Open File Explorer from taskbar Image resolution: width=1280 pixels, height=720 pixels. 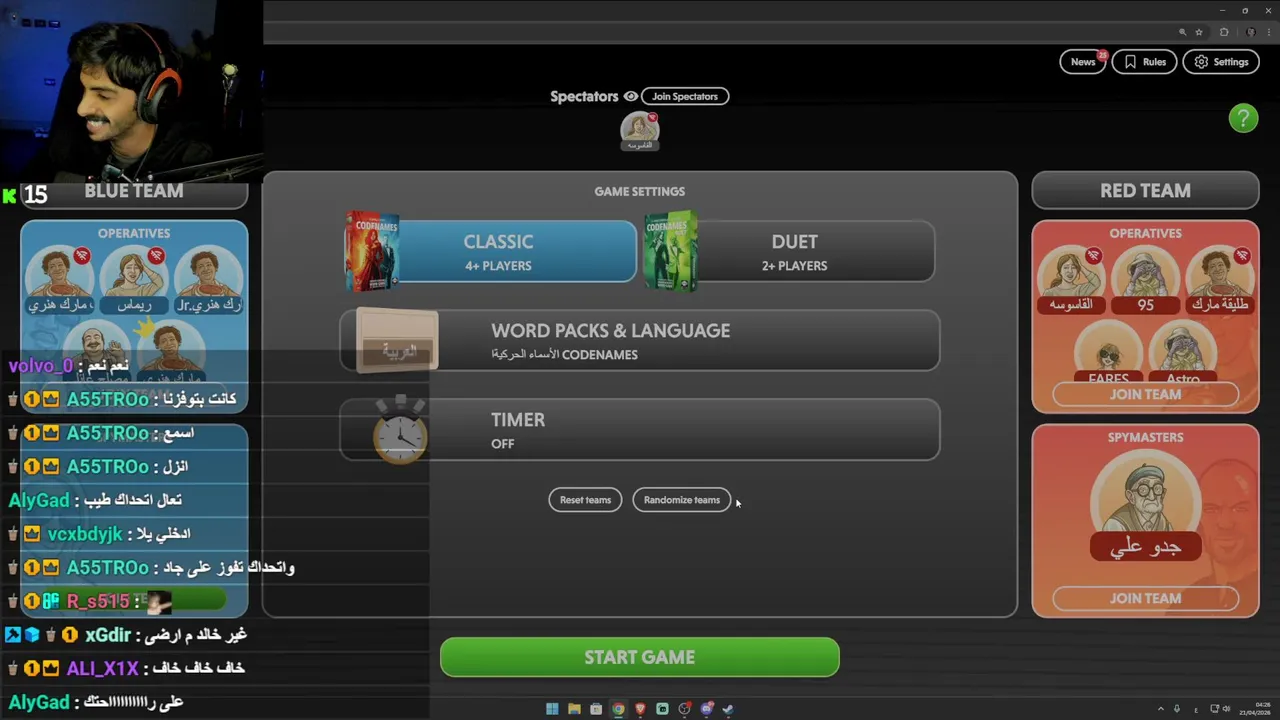click(574, 709)
